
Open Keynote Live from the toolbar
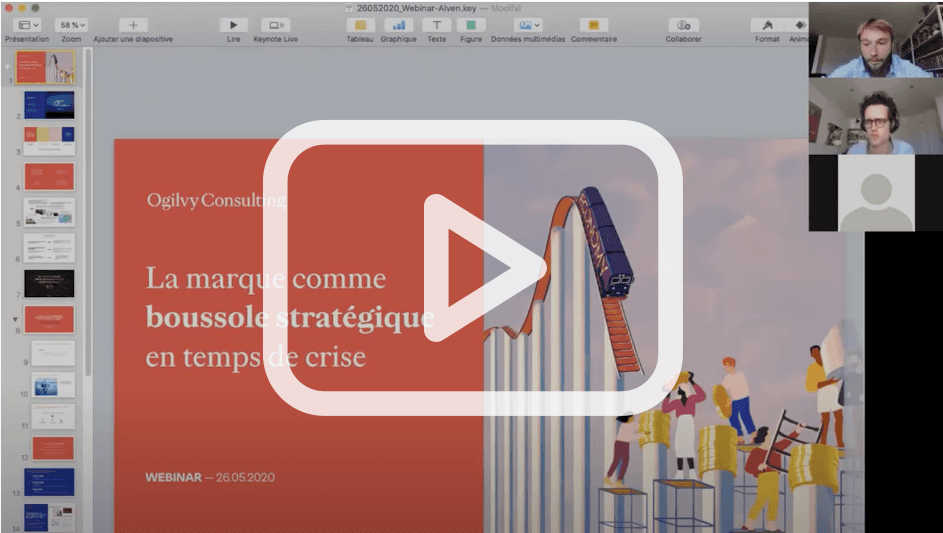pos(275,25)
